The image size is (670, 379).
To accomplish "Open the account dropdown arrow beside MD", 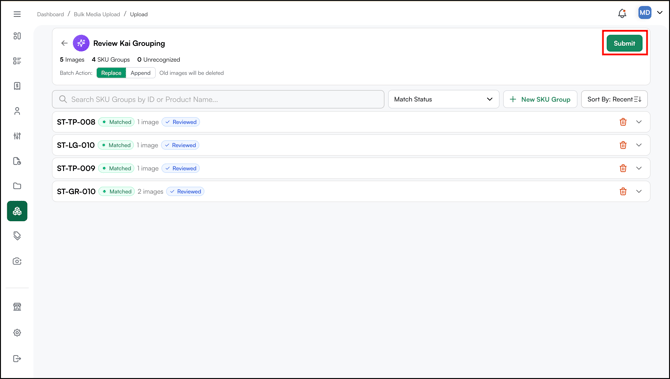I will coord(659,13).
